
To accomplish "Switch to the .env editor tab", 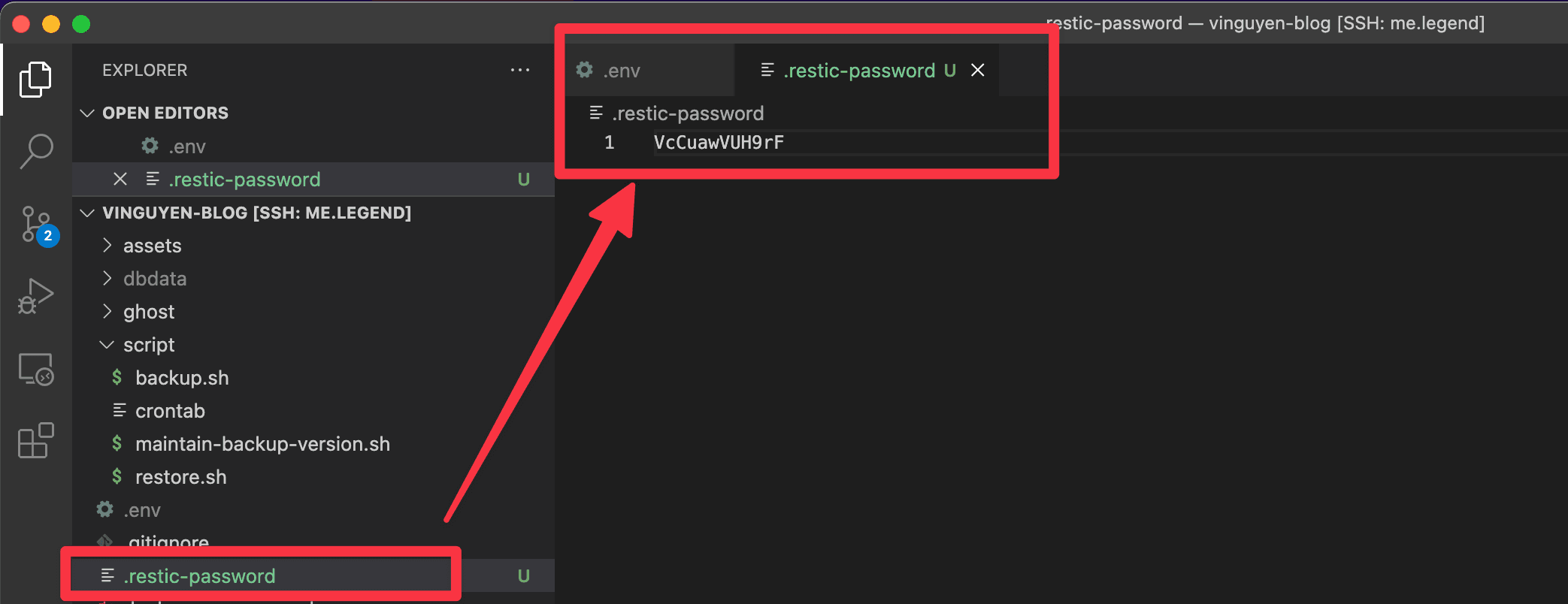I will coord(622,71).
